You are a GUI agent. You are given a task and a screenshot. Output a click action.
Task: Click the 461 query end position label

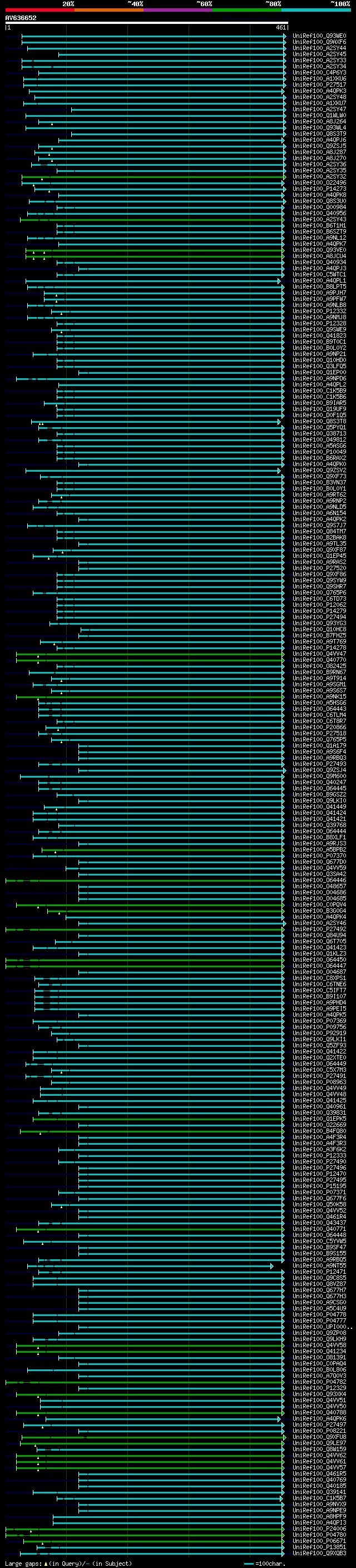tap(280, 27)
